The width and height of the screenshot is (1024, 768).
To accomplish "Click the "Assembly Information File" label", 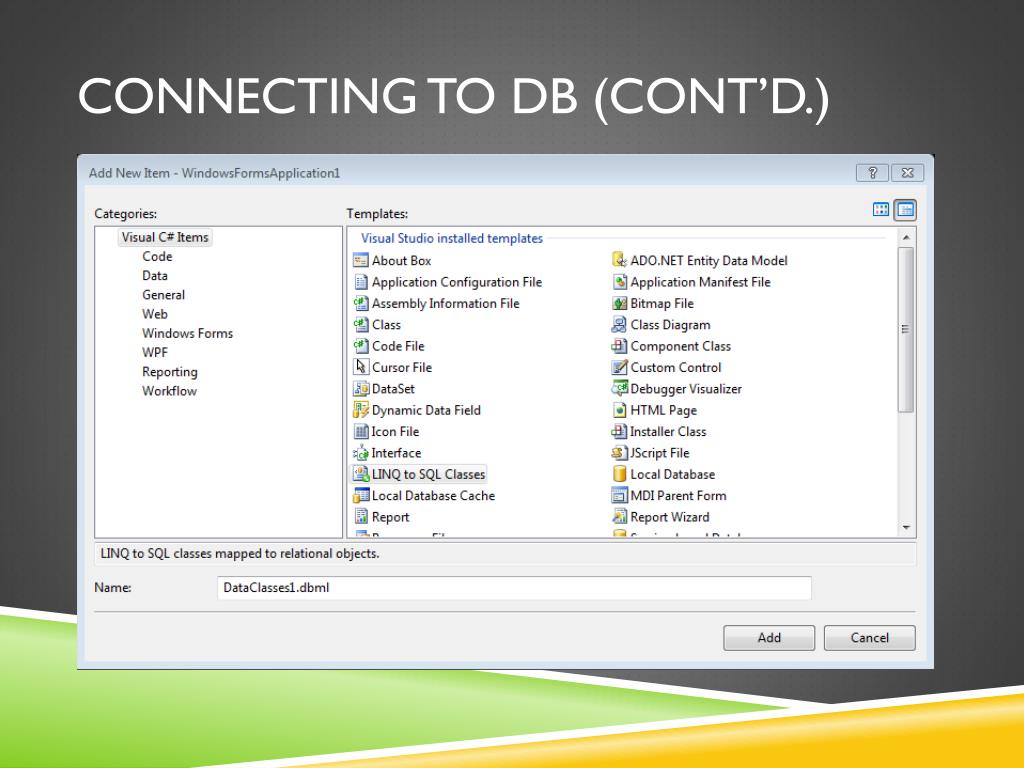I will click(x=445, y=304).
